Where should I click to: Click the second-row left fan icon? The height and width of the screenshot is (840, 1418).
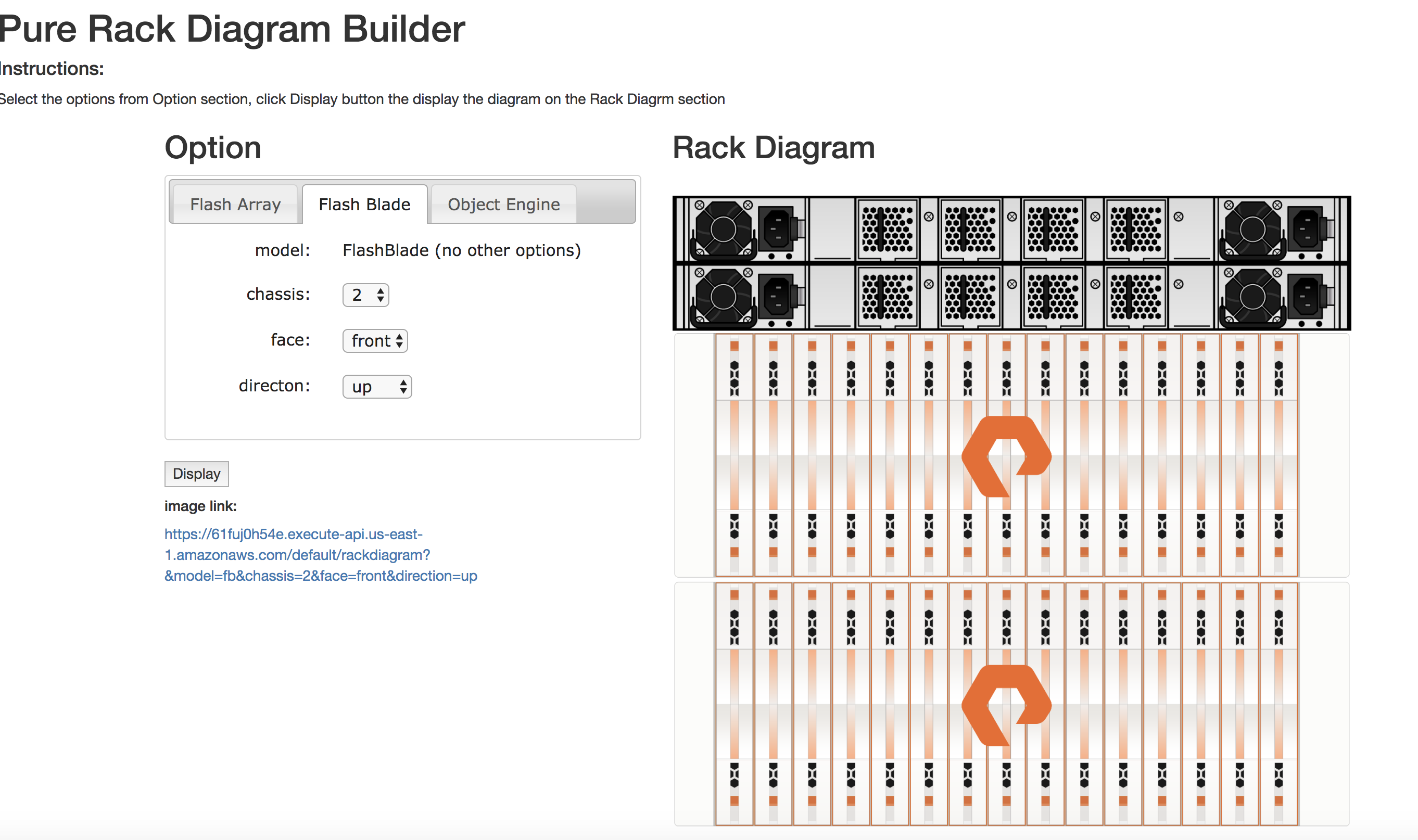tap(723, 297)
